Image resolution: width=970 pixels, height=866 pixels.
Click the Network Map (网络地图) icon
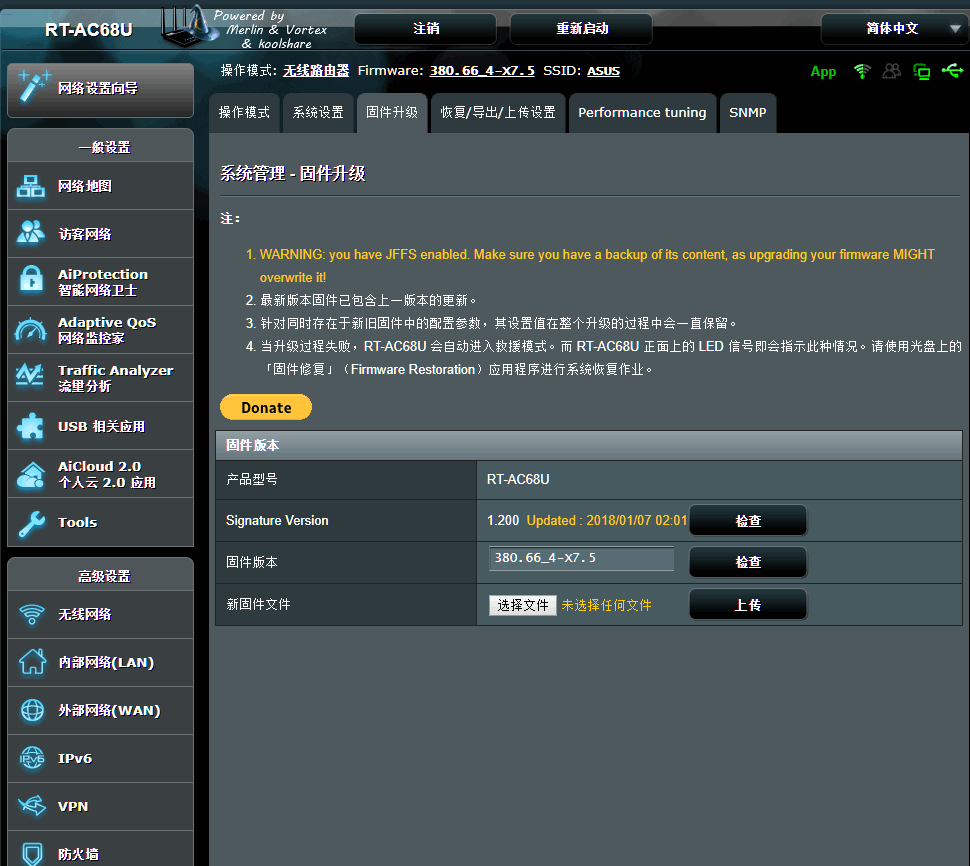click(x=32, y=186)
